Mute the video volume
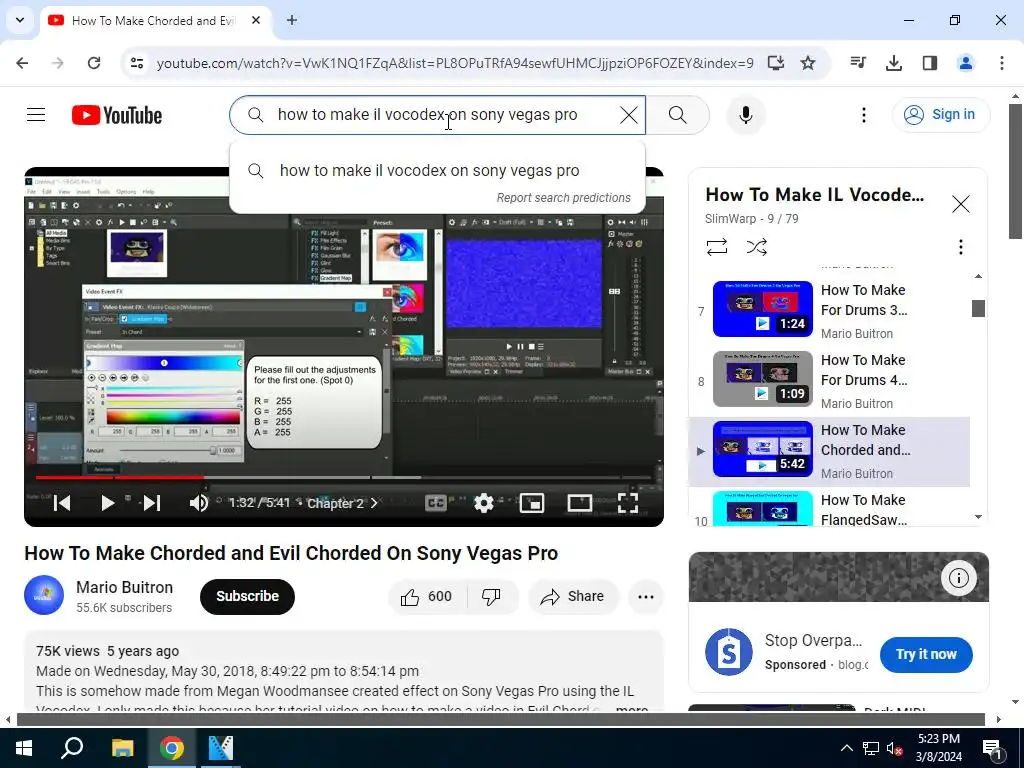Screen dimensions: 1024x768 [x=199, y=503]
